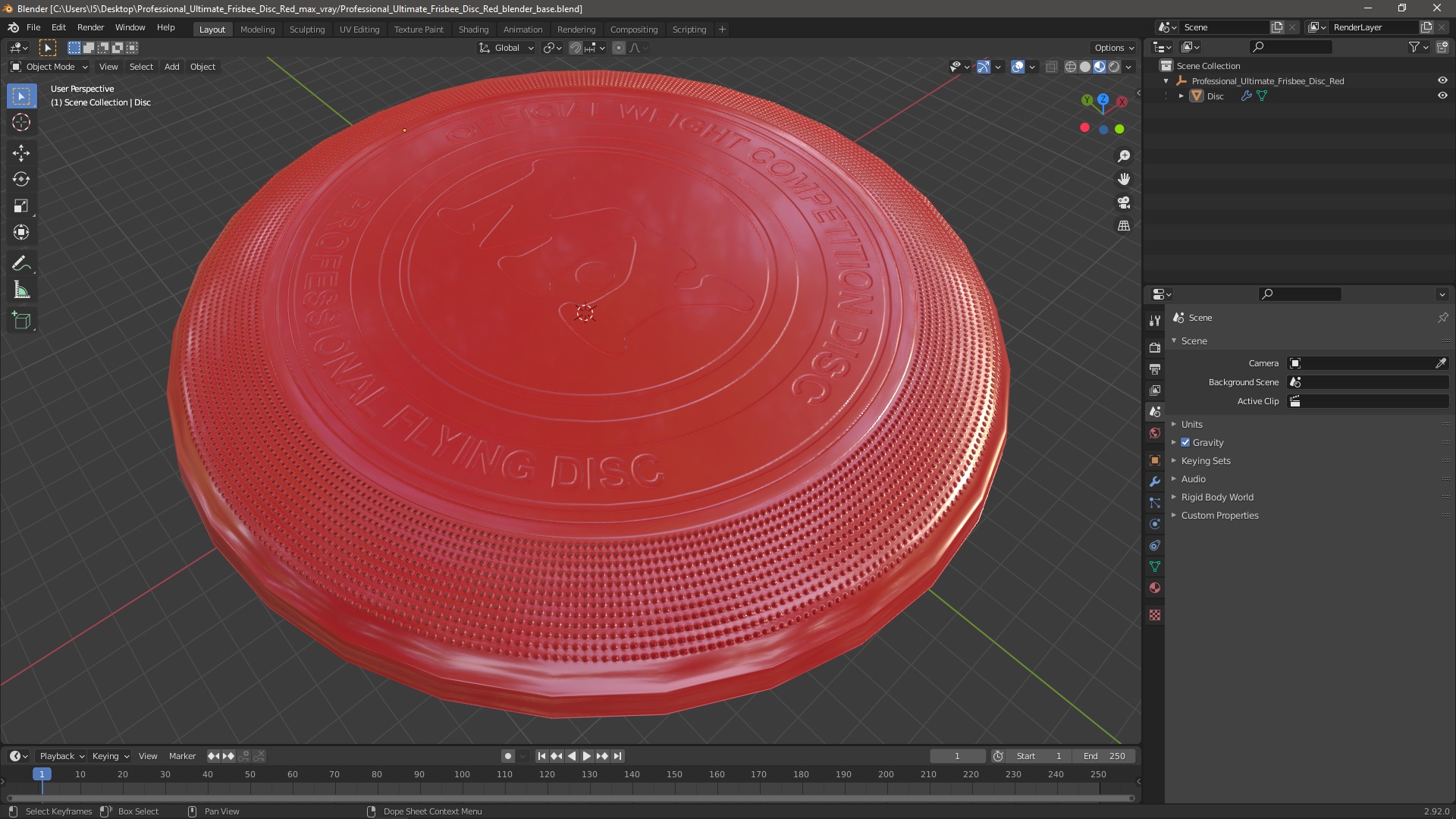Image resolution: width=1456 pixels, height=819 pixels.
Task: Activate the Transform tool
Action: [21, 232]
